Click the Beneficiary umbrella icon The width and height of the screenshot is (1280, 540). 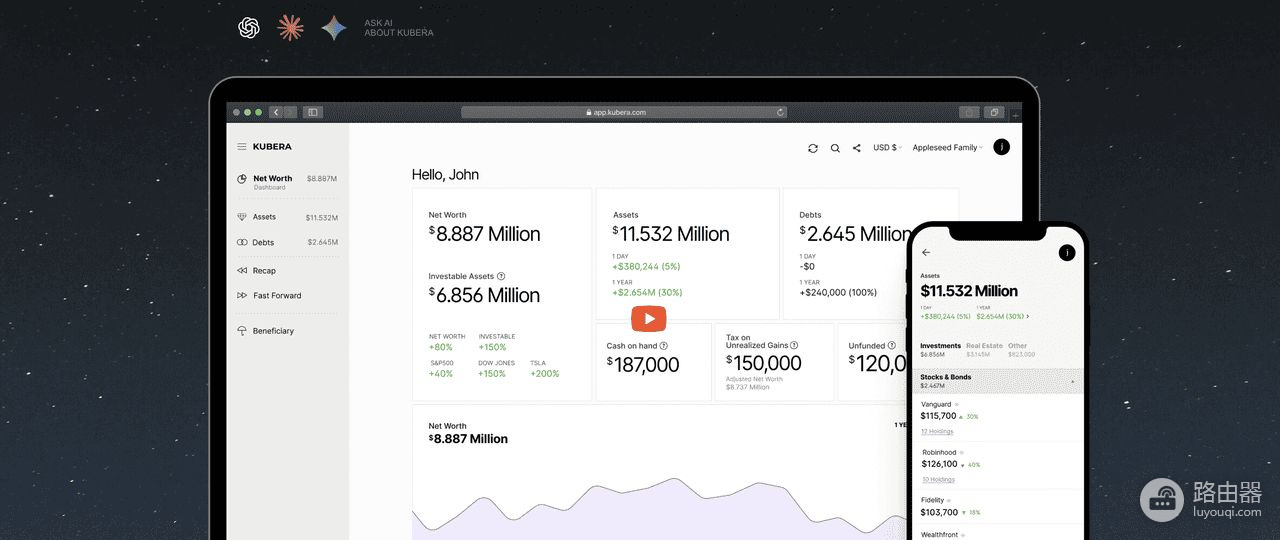[x=242, y=331]
